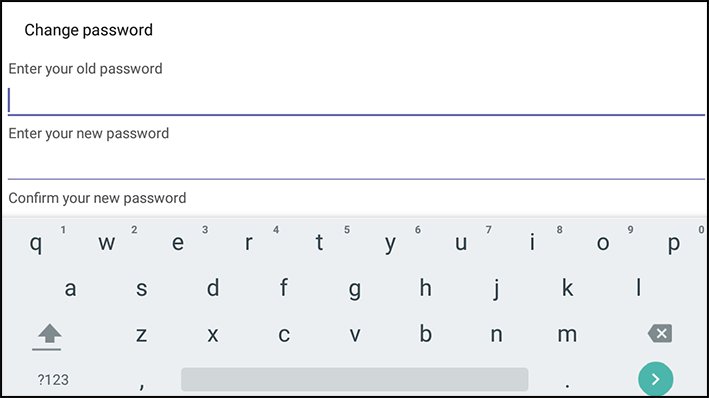Tap the letter g key
The width and height of the screenshot is (709, 398).
[354, 289]
